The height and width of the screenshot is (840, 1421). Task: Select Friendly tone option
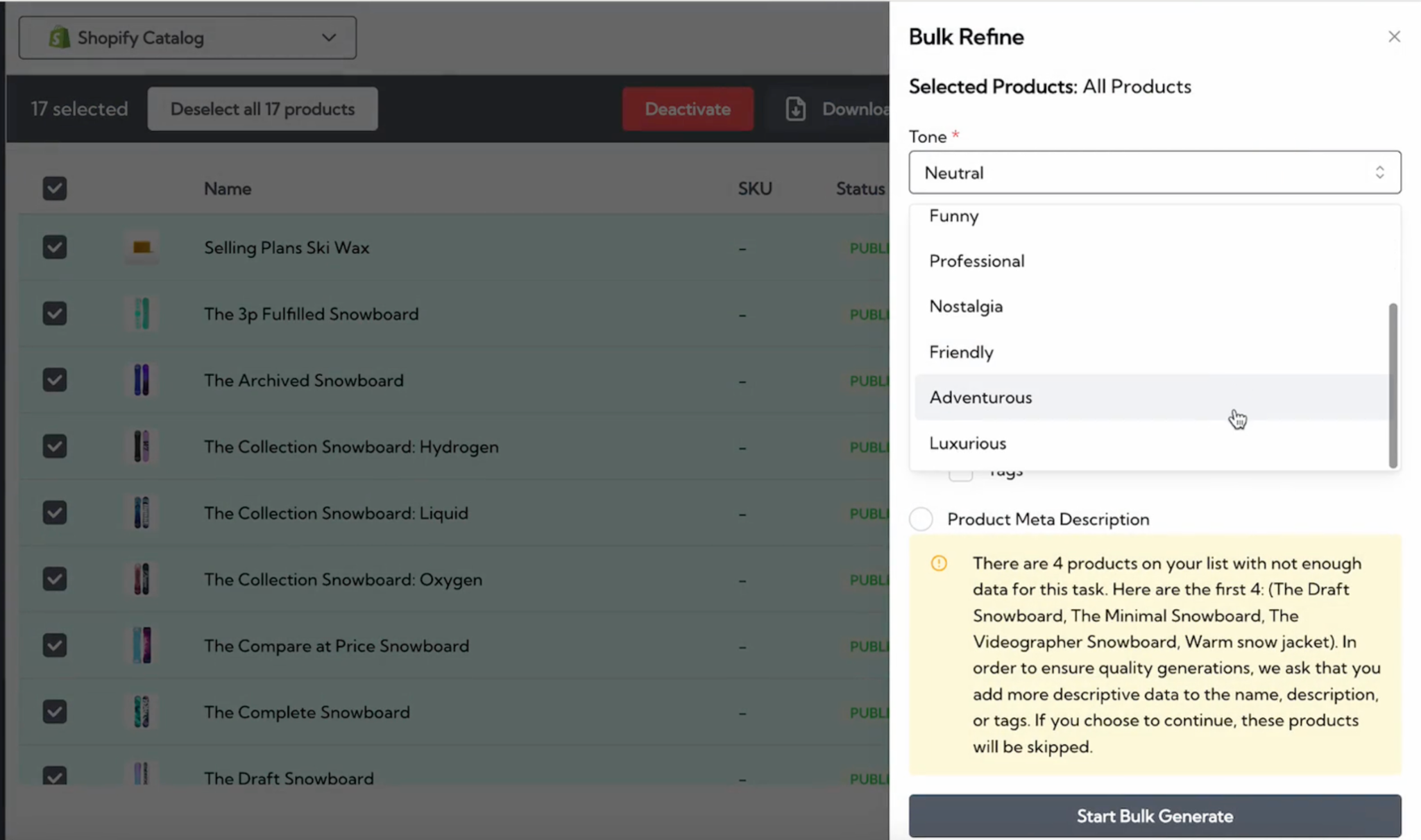961,351
